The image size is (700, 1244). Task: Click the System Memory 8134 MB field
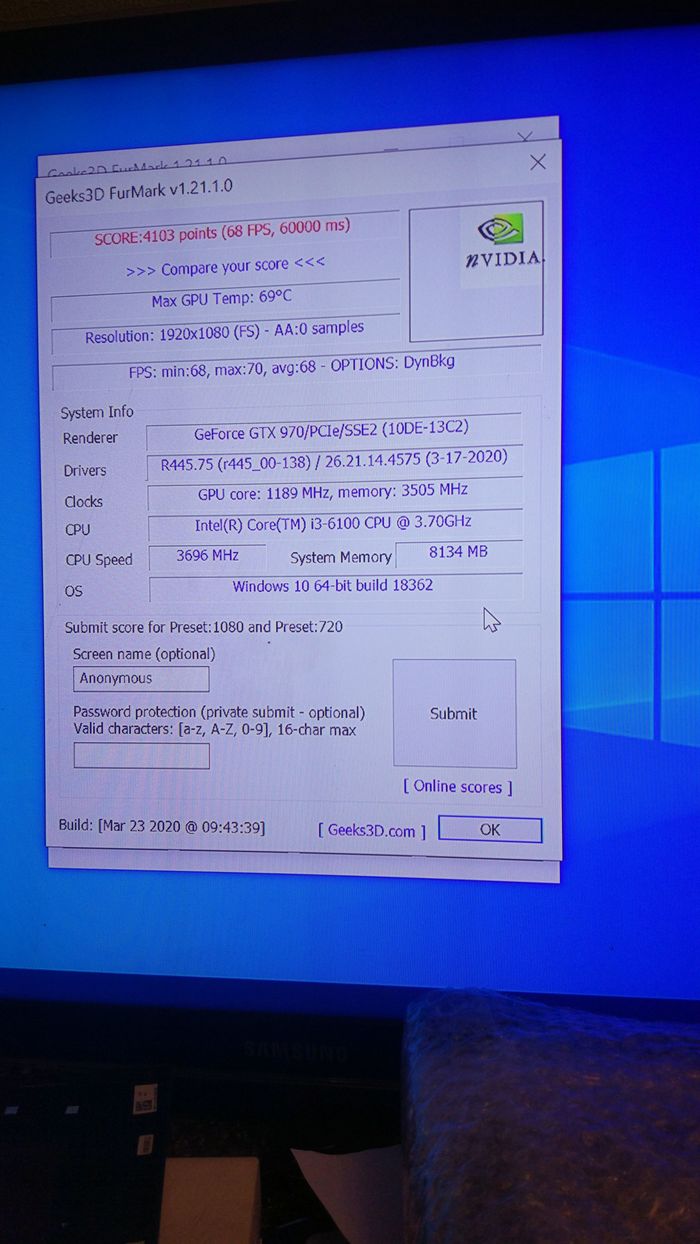tap(458, 552)
